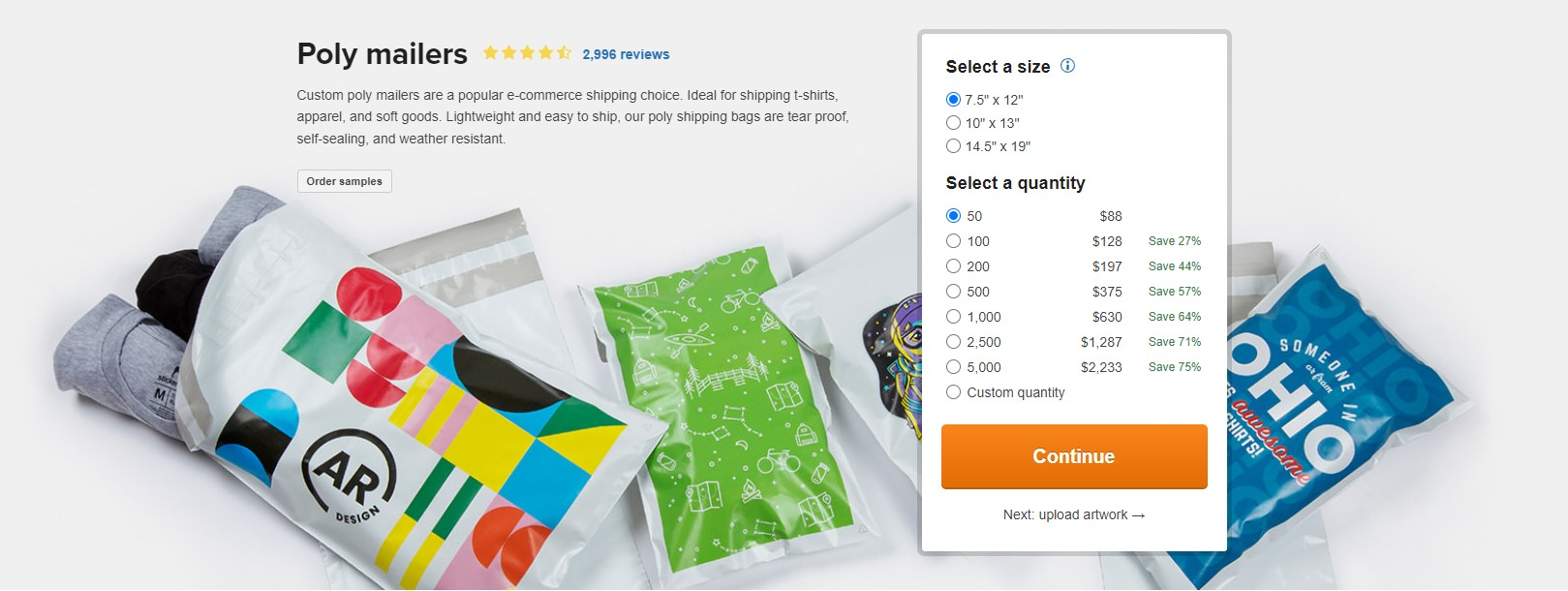1568x591 pixels.
Task: Select quantity 500 for $375
Action: (1073, 292)
